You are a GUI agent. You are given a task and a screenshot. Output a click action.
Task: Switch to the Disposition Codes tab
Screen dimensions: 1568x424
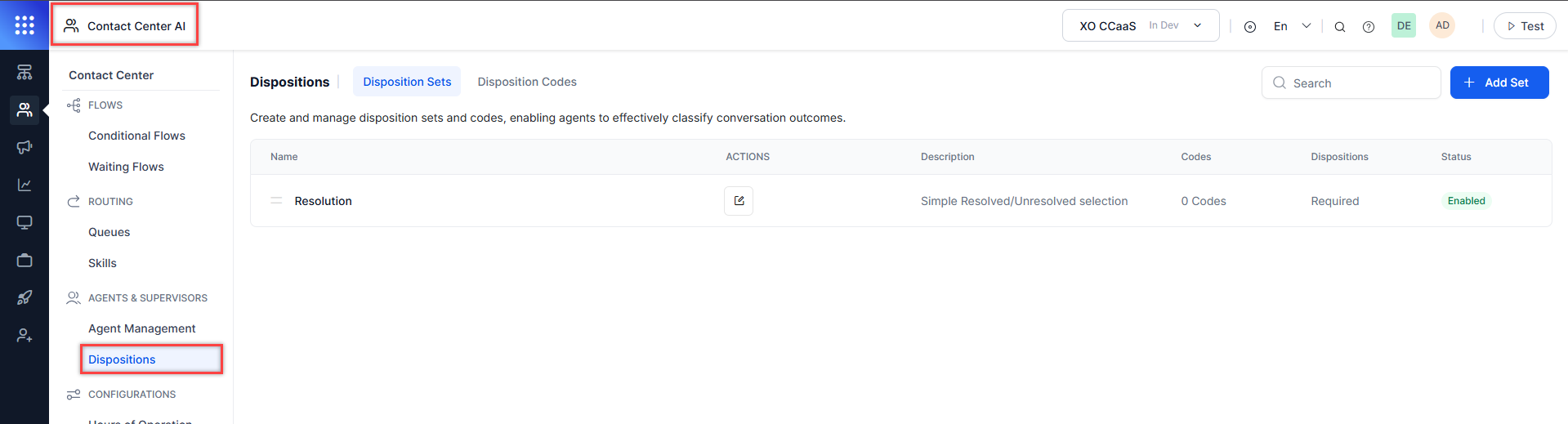pyautogui.click(x=527, y=82)
